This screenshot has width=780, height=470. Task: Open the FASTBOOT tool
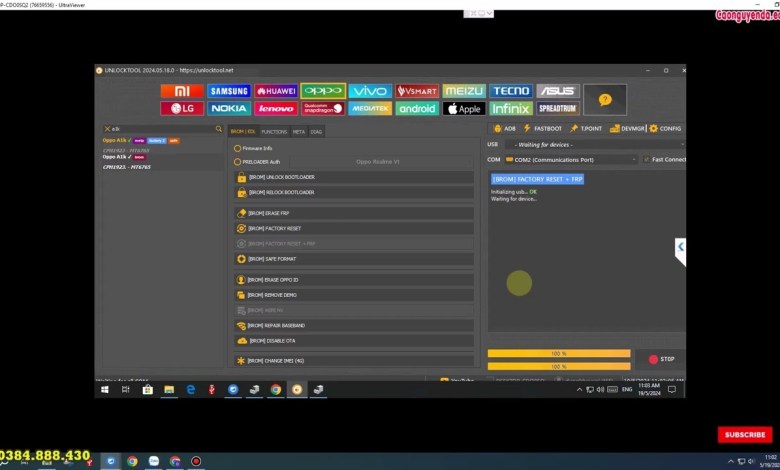pos(543,128)
